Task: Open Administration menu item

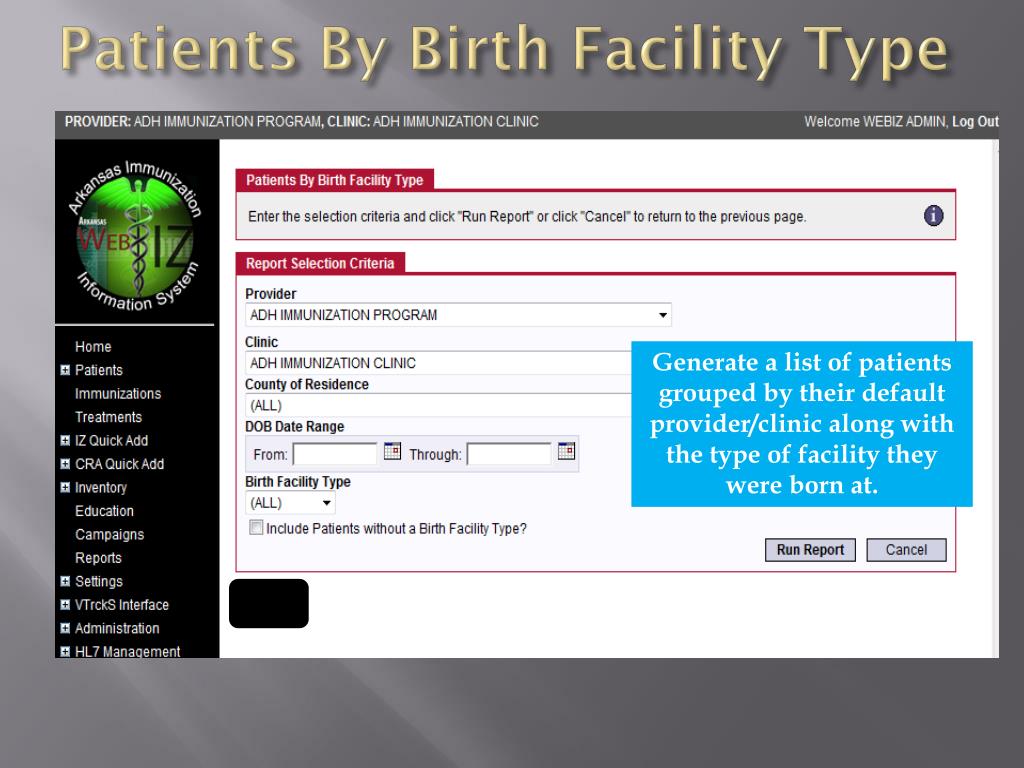Action: point(117,628)
